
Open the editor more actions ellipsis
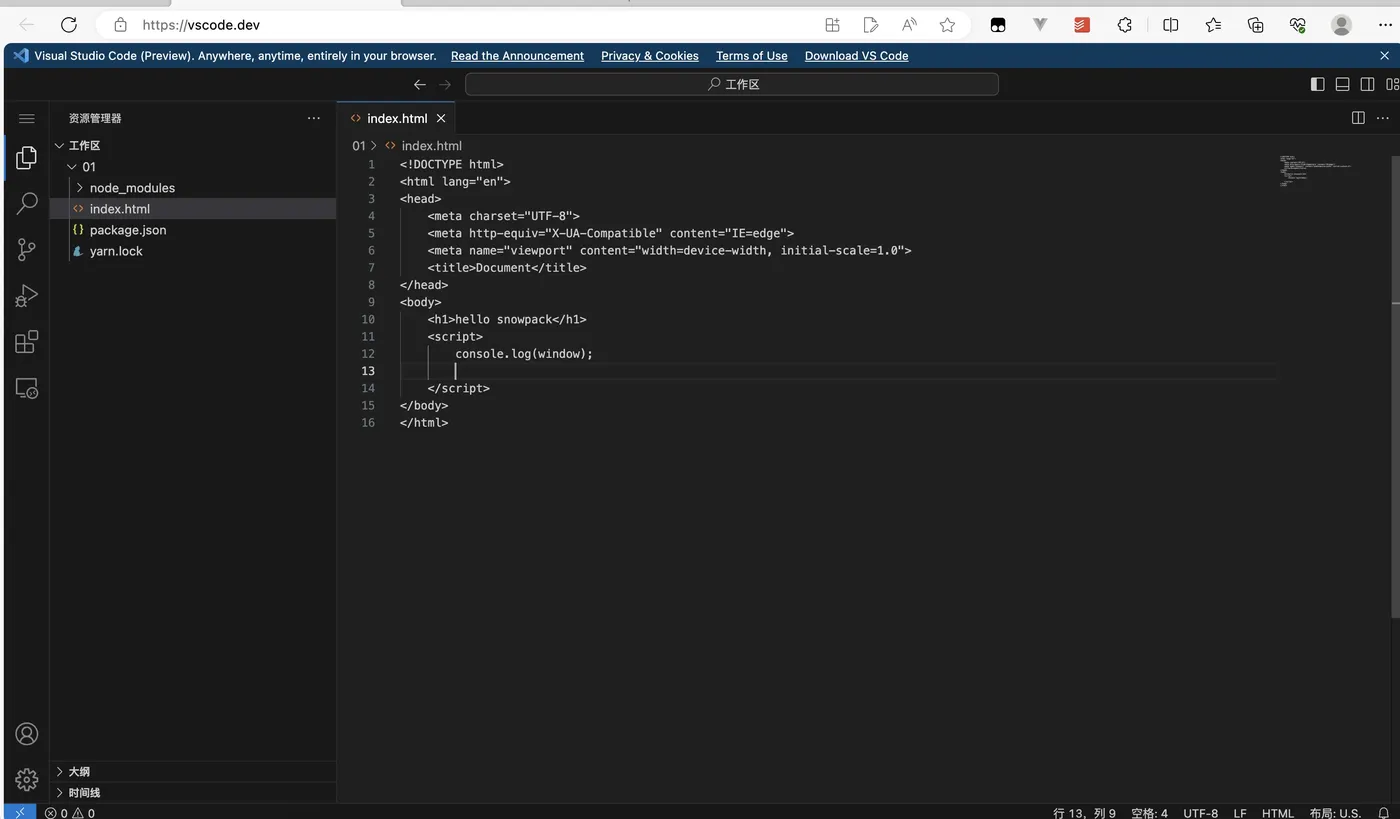click(1383, 118)
